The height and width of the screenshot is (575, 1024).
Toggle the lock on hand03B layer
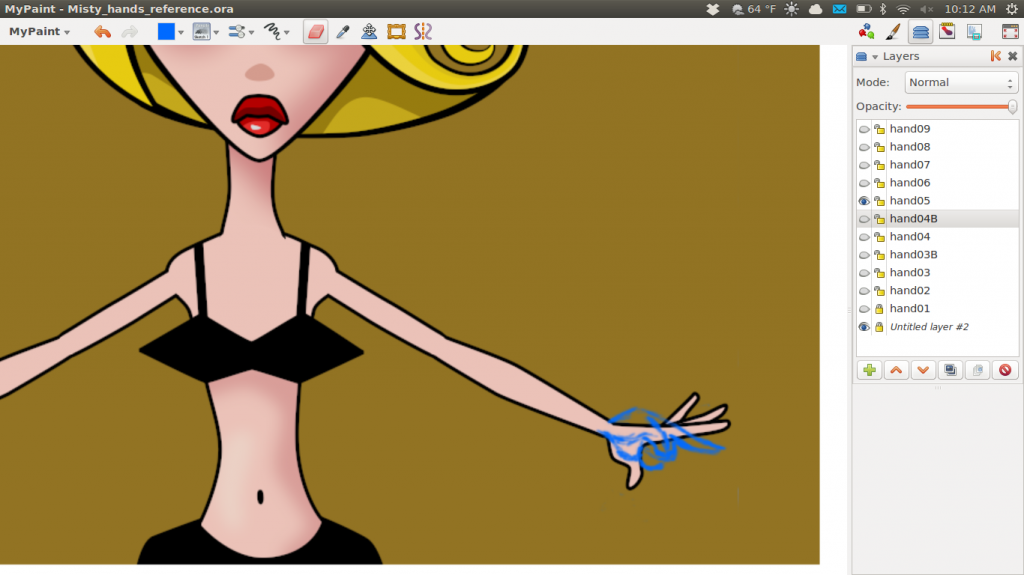[880, 255]
